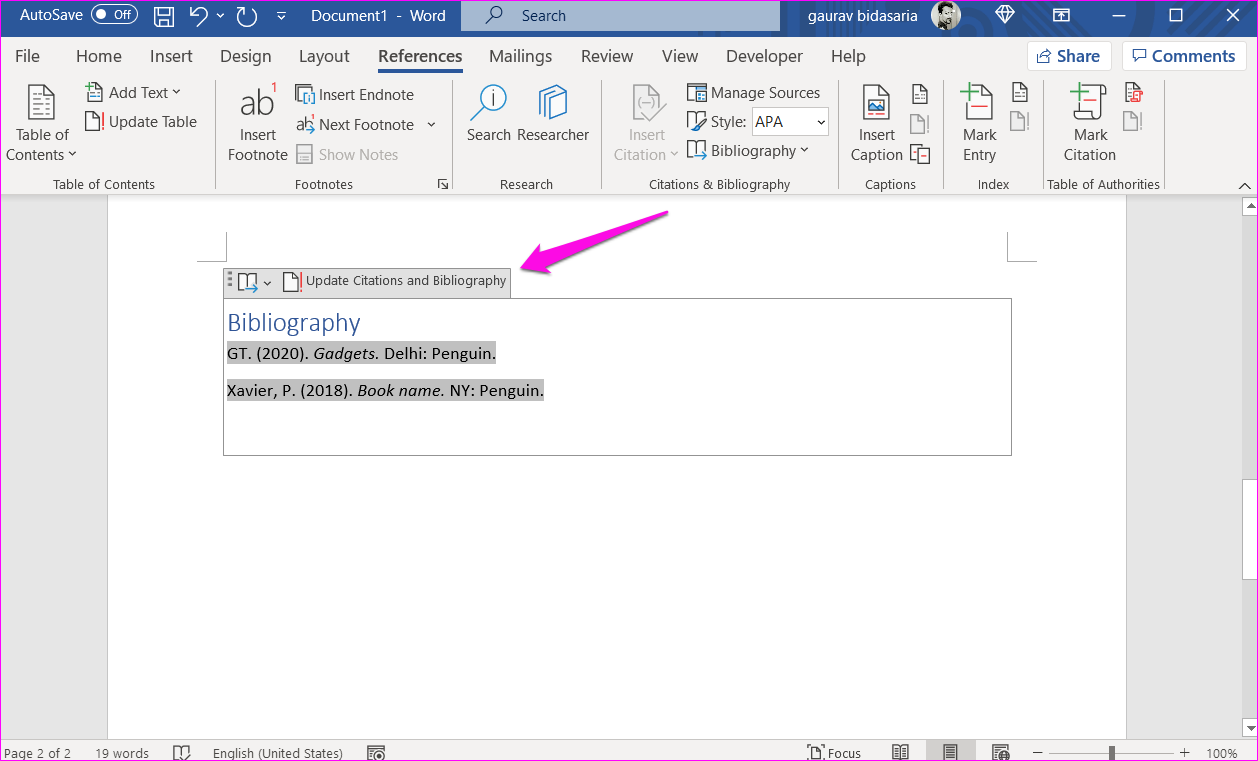This screenshot has height=761, width=1258.
Task: Open the File tab
Action: pos(27,56)
